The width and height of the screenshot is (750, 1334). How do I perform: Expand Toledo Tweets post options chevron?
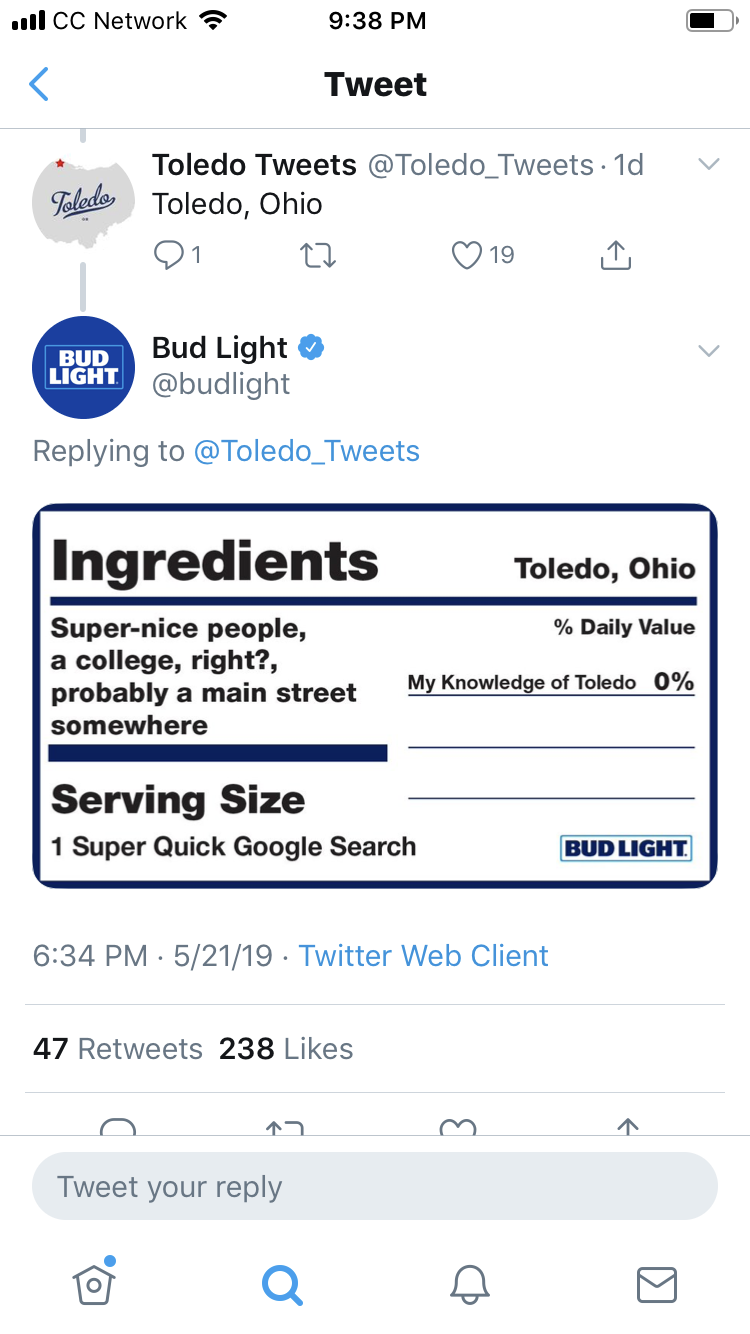(x=708, y=165)
